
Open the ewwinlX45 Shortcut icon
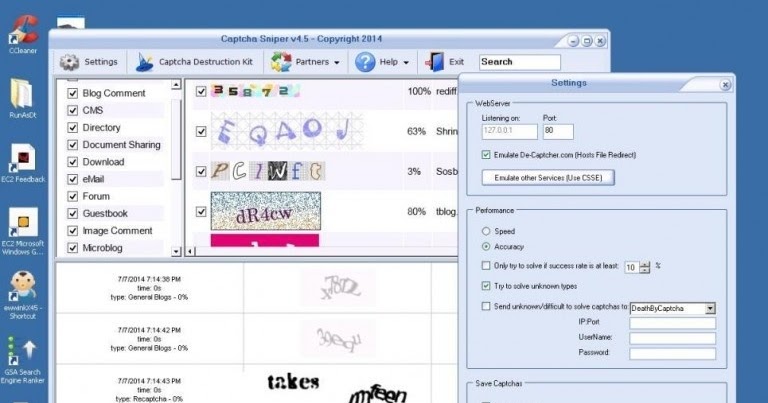23,295
